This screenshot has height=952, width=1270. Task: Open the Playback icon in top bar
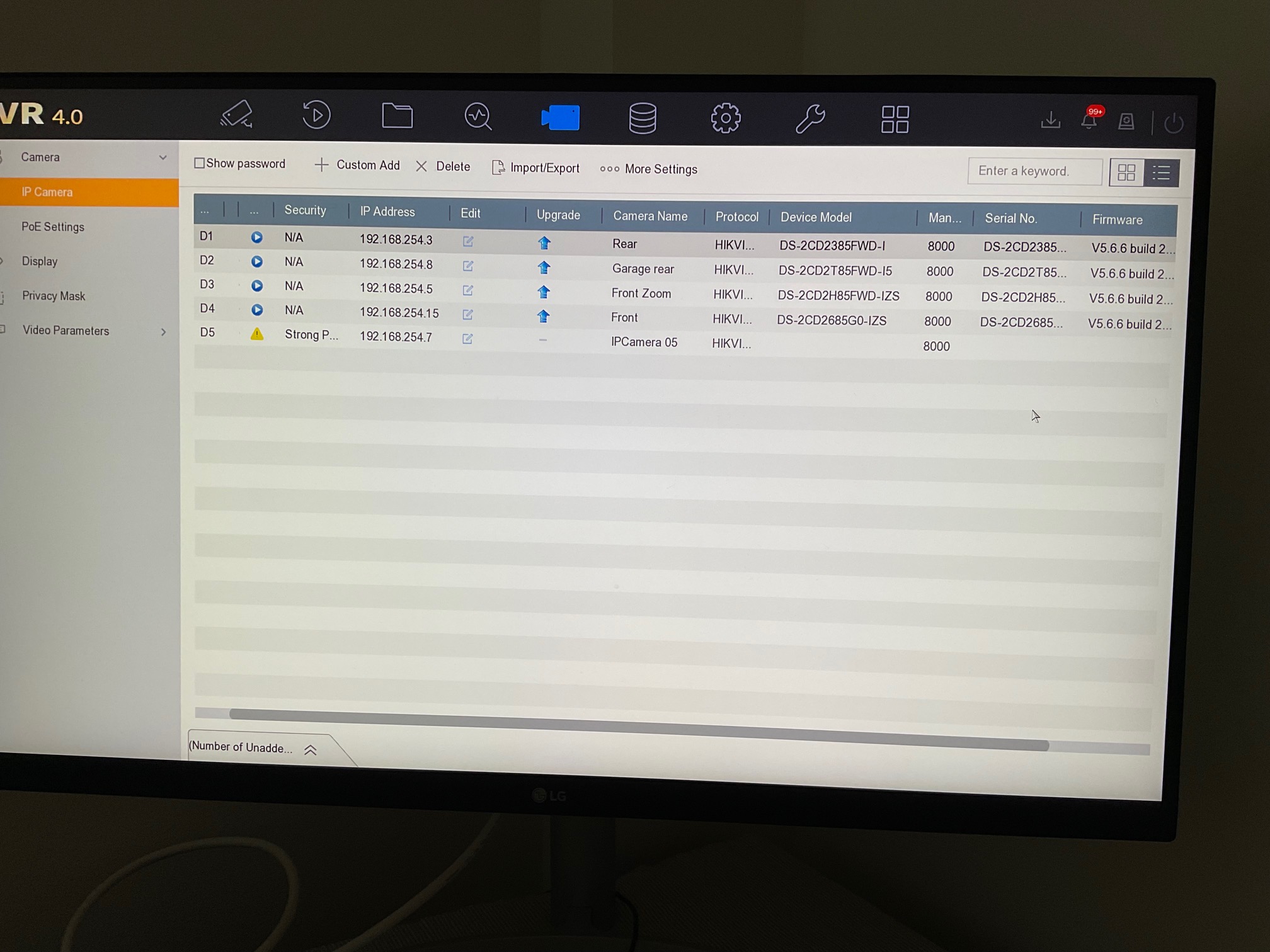click(316, 115)
